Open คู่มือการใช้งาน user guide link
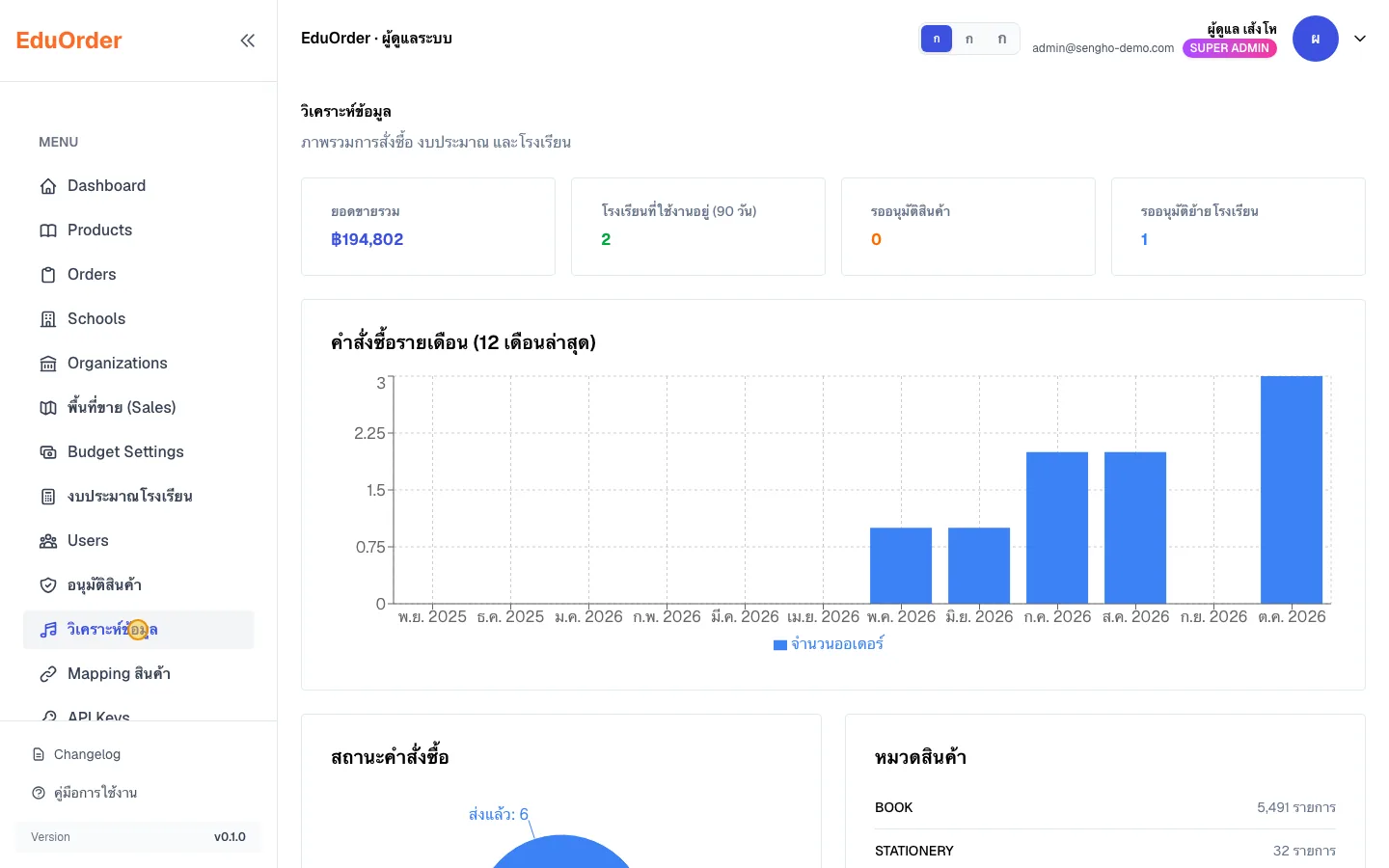 coord(139,793)
